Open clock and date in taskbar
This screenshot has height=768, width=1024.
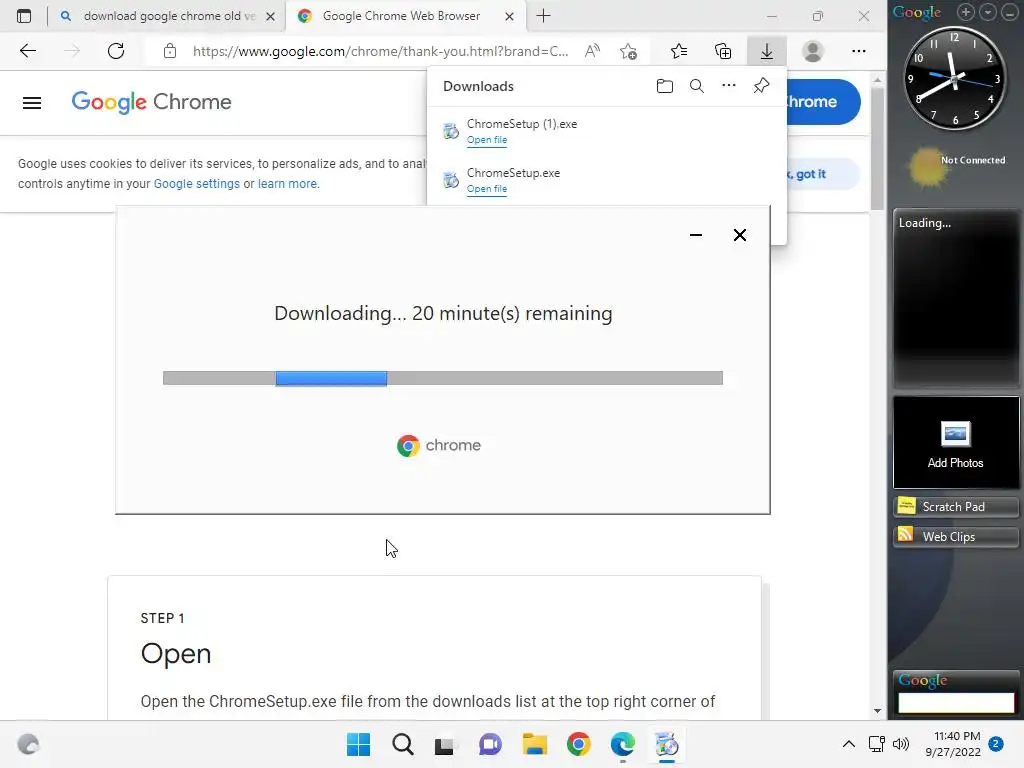point(953,744)
